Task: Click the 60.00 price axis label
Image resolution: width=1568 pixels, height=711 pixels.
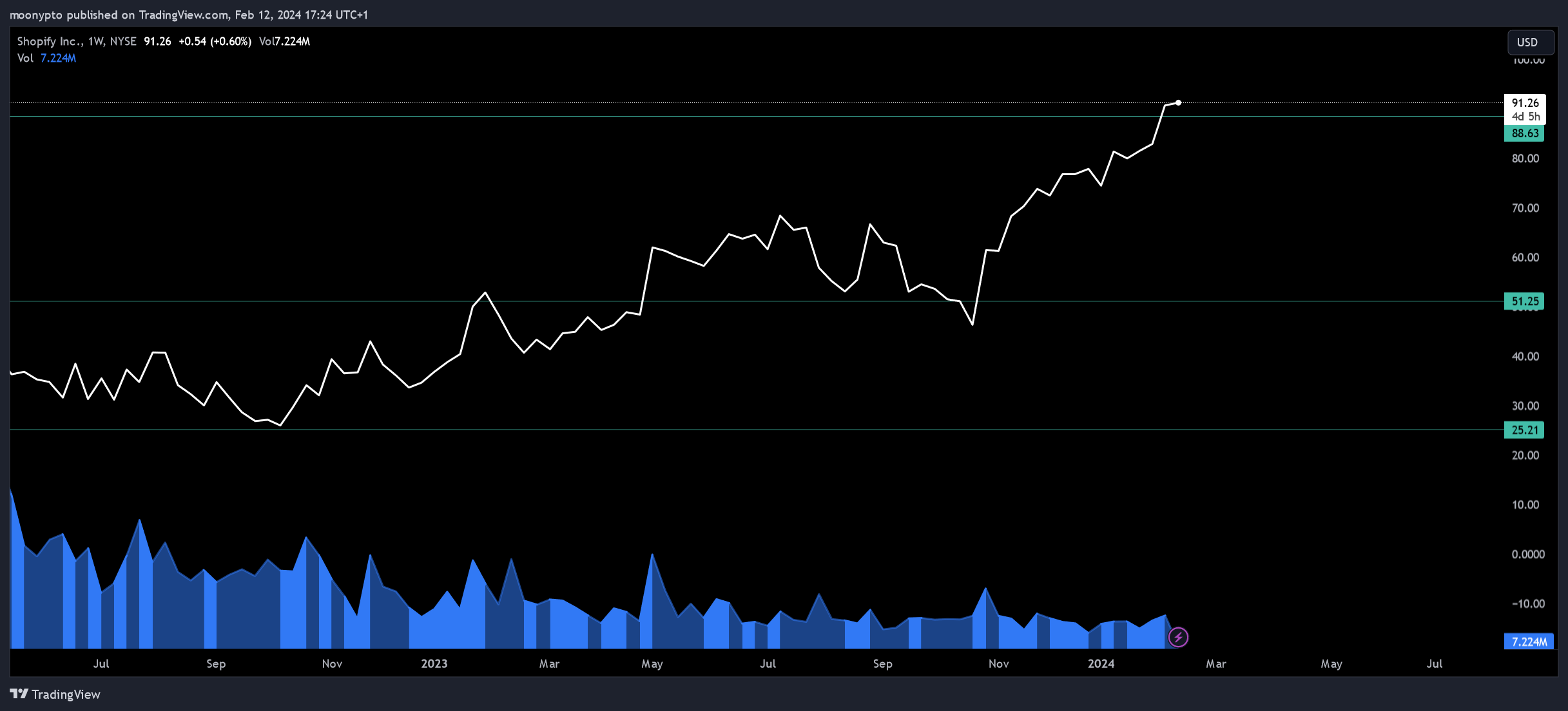Action: 1525,258
